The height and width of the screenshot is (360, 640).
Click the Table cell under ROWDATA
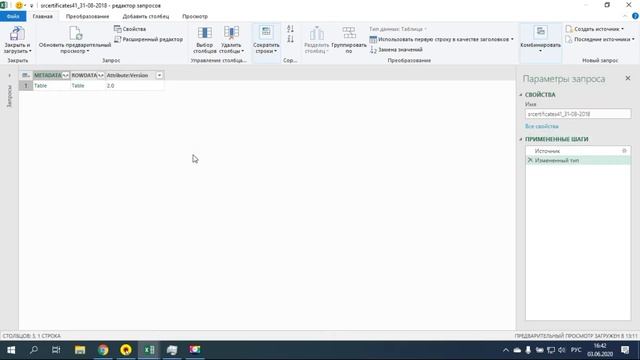pyautogui.click(x=88, y=86)
